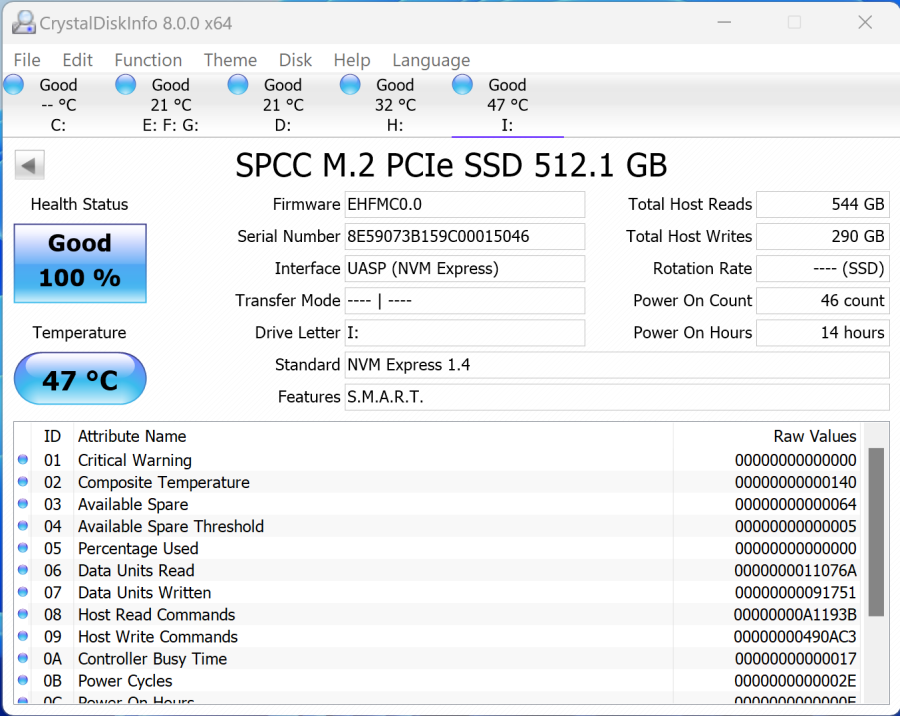Click the Standard field NVM Express 1.4
The height and width of the screenshot is (716, 900).
617,365
